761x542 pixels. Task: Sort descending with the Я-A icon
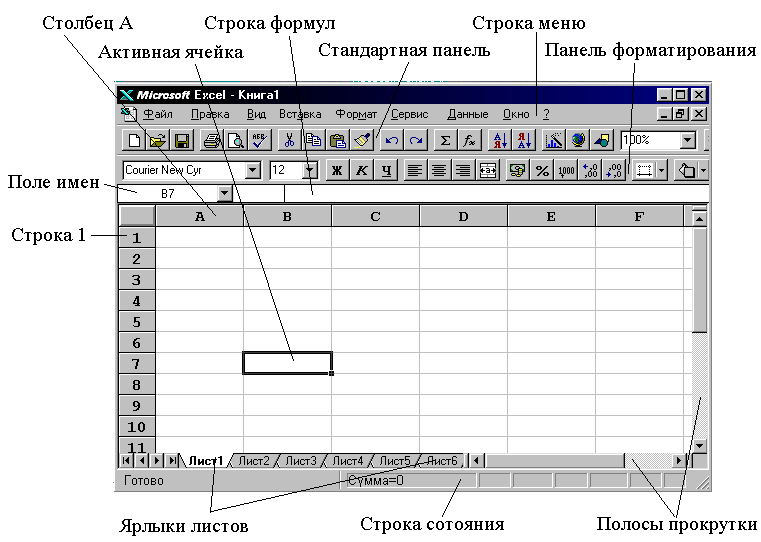524,141
